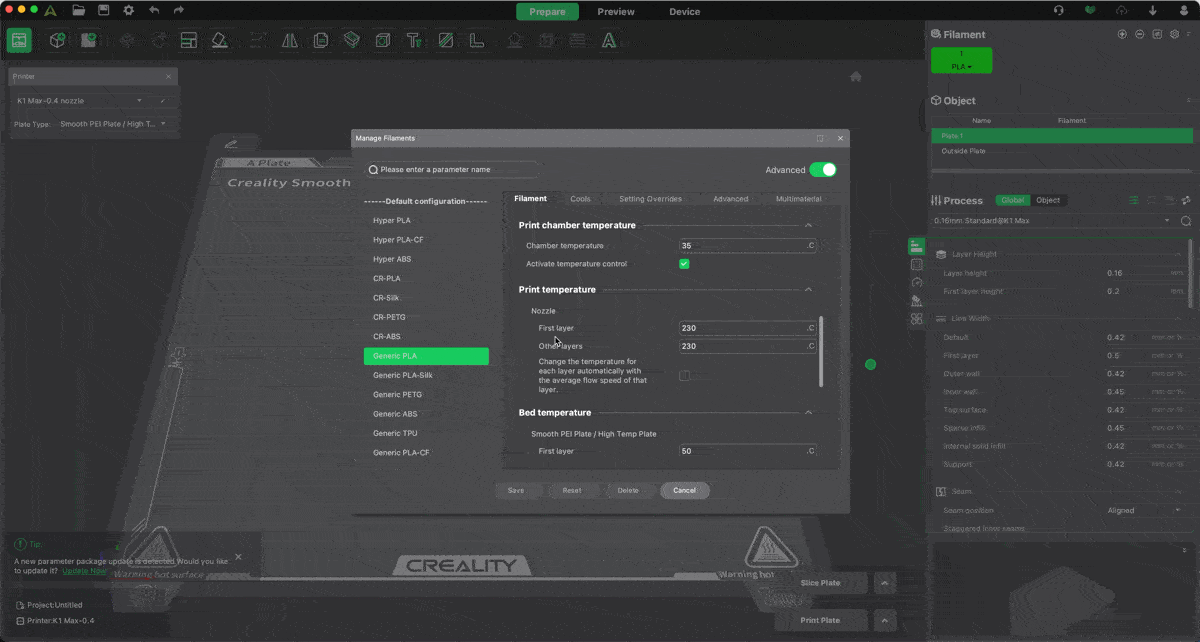
Task: Collapse the Print chamber temperature section
Action: pos(808,226)
